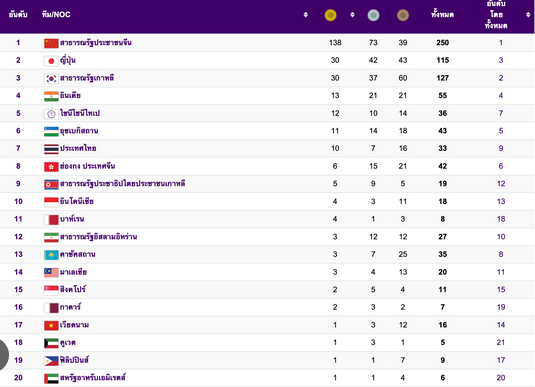Open the ญี่ปุ่น team link
The width and height of the screenshot is (535, 387).
click(x=68, y=60)
